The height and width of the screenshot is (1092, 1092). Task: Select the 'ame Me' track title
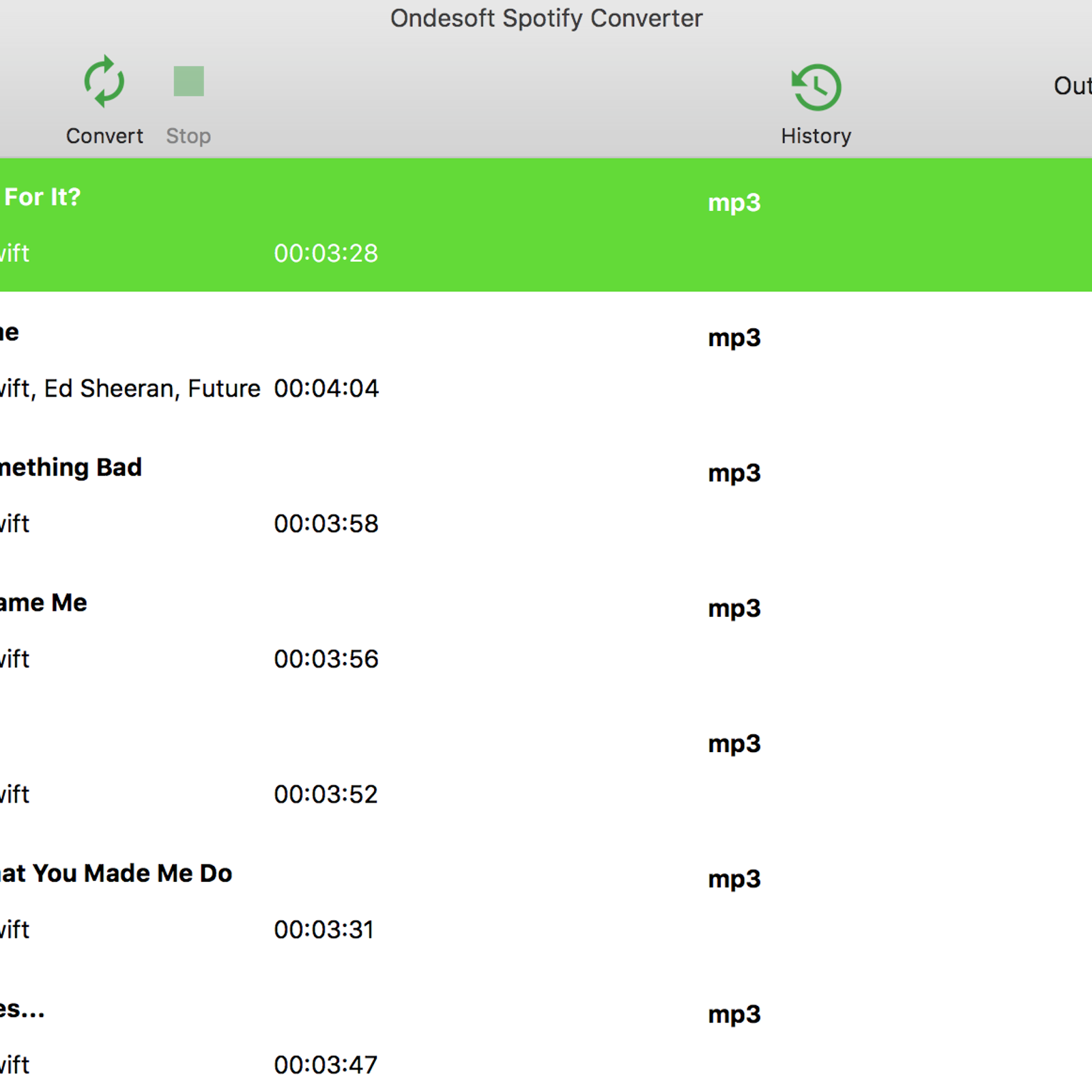tap(44, 603)
